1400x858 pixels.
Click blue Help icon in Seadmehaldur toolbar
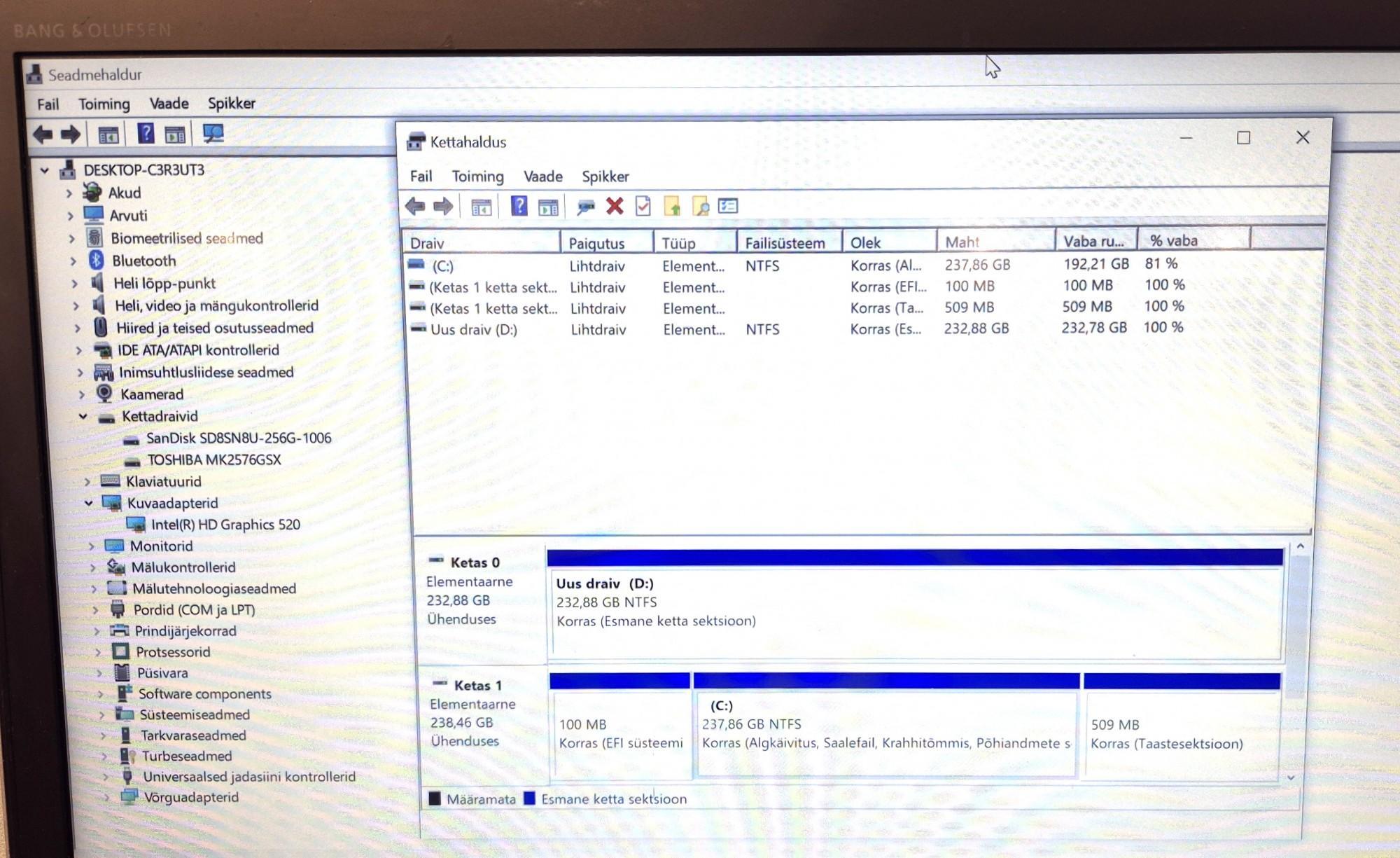pyautogui.click(x=146, y=132)
